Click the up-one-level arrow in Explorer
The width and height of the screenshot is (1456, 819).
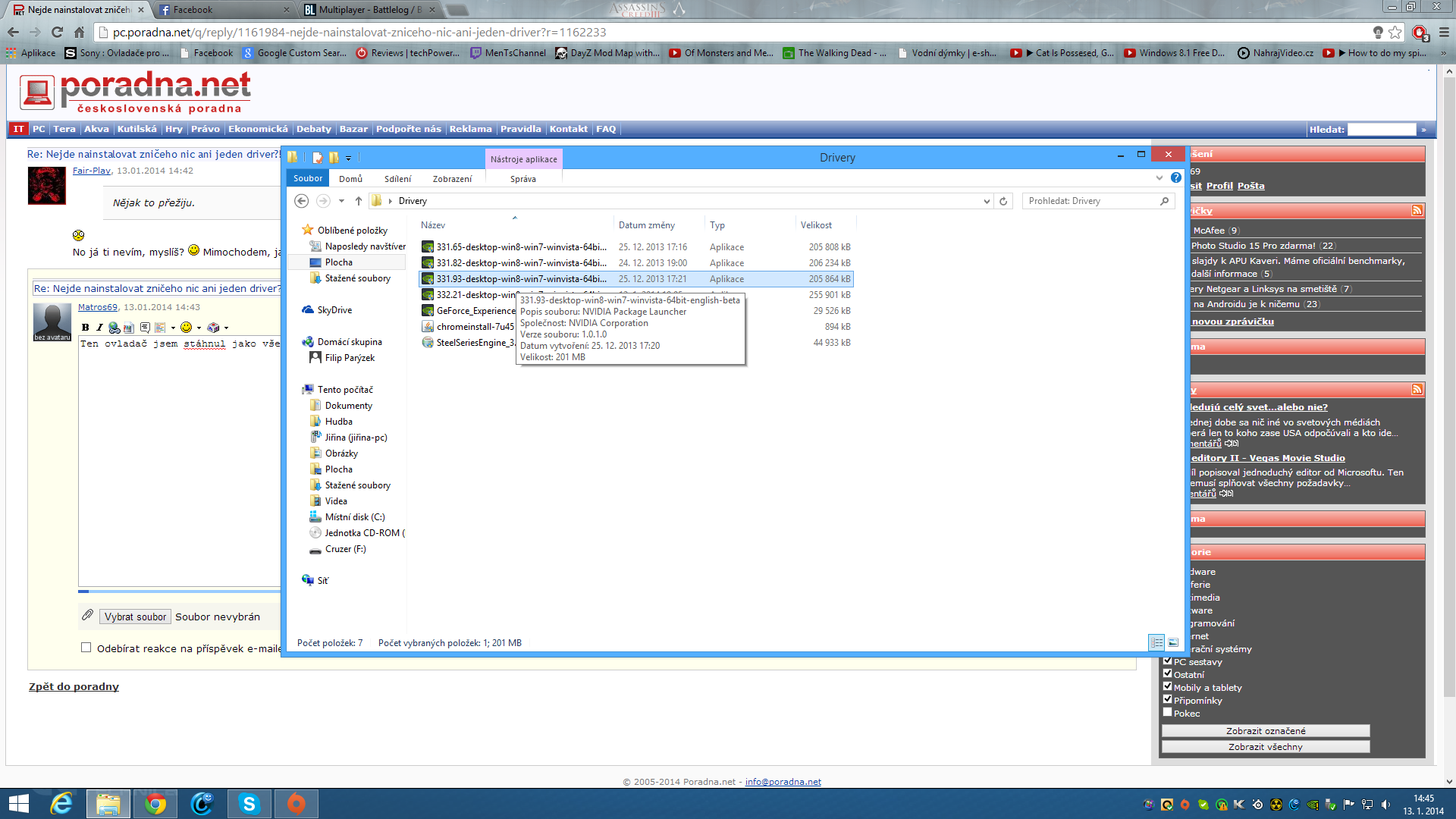tap(359, 201)
